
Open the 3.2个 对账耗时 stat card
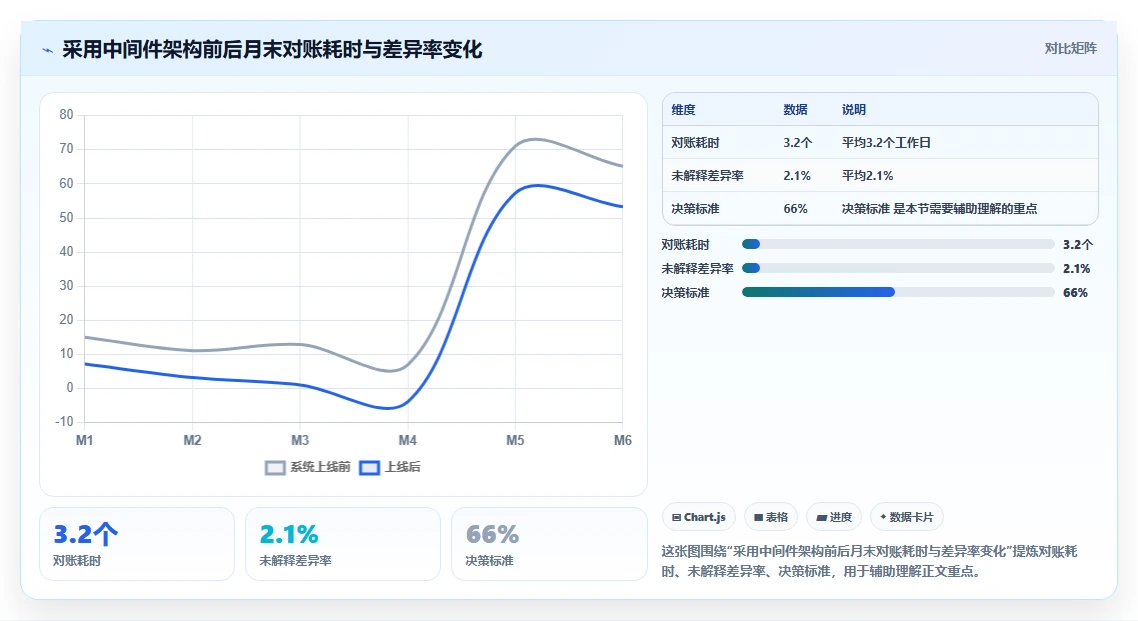tap(136, 544)
